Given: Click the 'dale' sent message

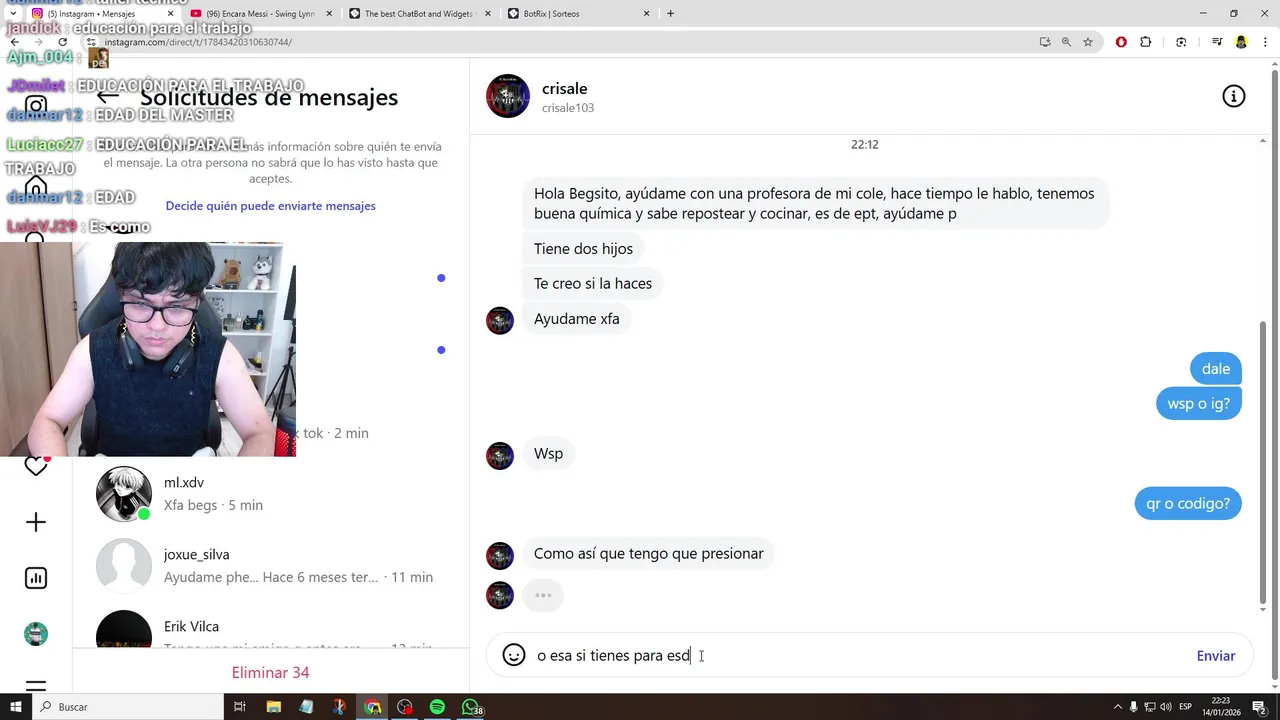Looking at the screenshot, I should pyautogui.click(x=1216, y=369).
